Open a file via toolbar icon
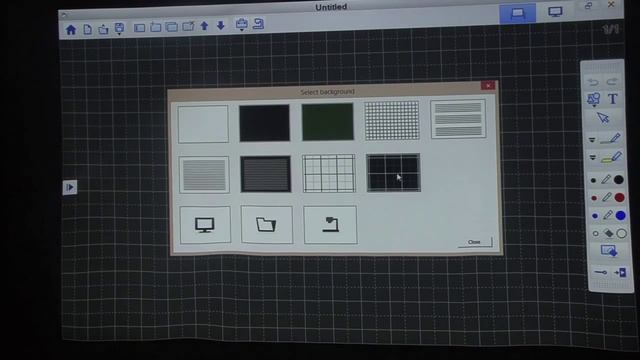Viewport: 640px width, 360px height. pos(103,29)
